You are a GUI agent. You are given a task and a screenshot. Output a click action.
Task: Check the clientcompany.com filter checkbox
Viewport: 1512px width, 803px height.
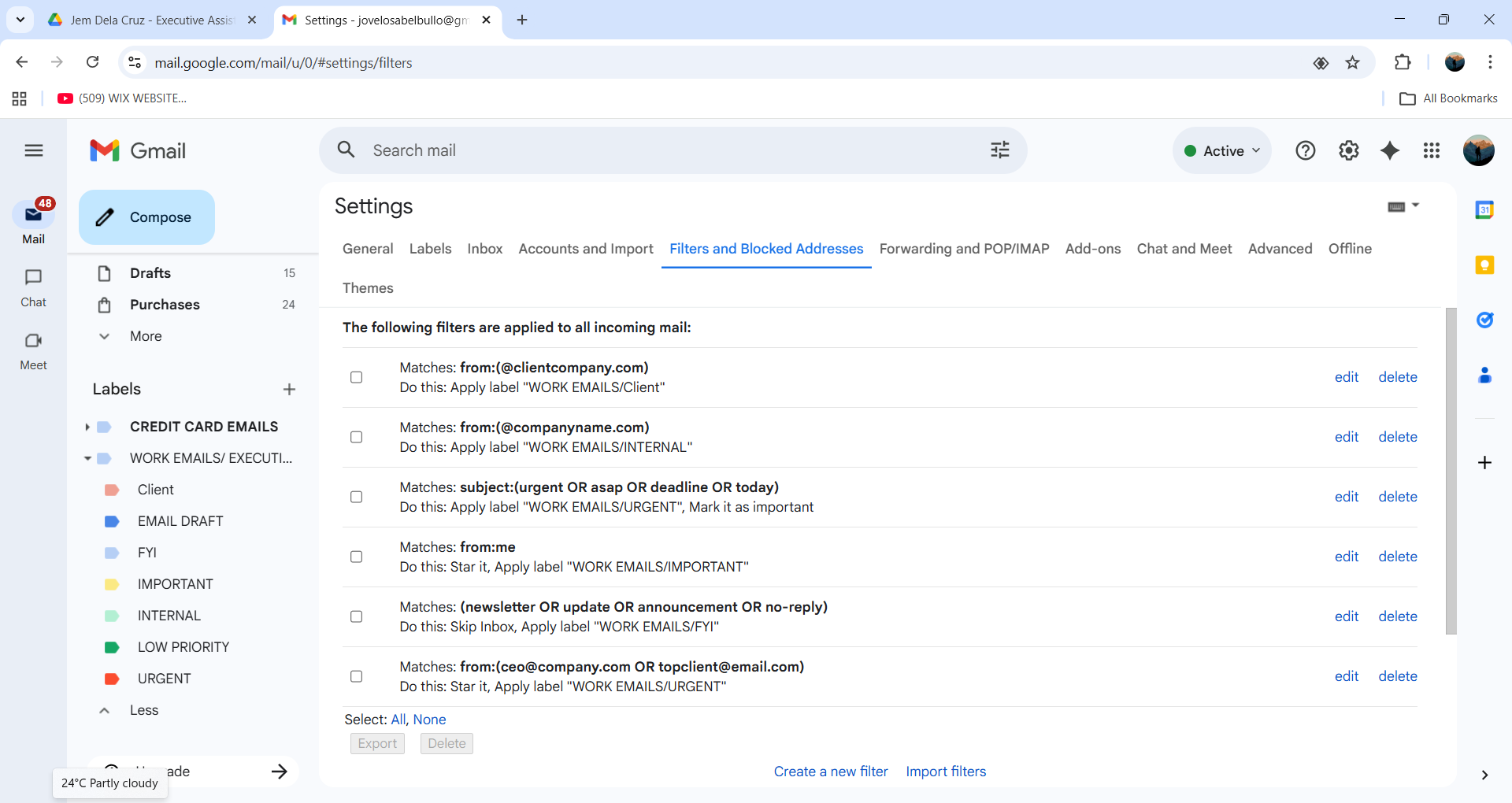[356, 377]
